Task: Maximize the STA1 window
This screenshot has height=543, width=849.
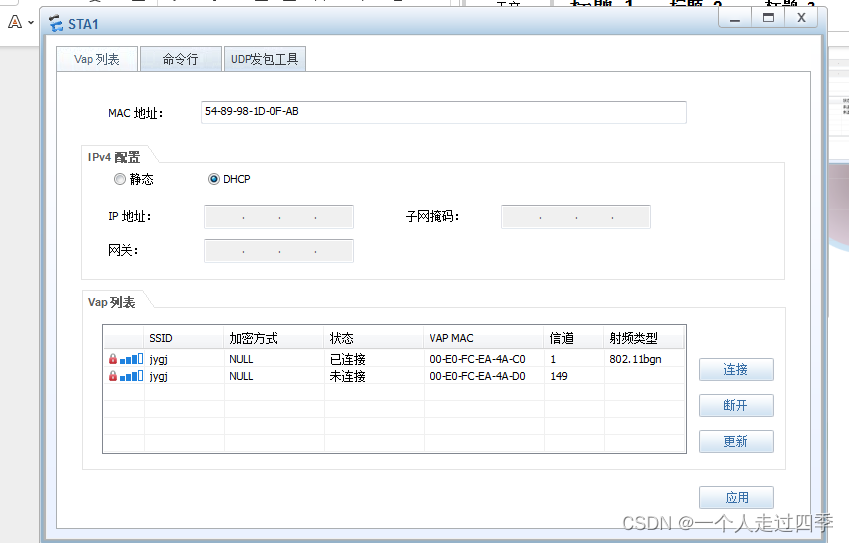Action: click(768, 18)
